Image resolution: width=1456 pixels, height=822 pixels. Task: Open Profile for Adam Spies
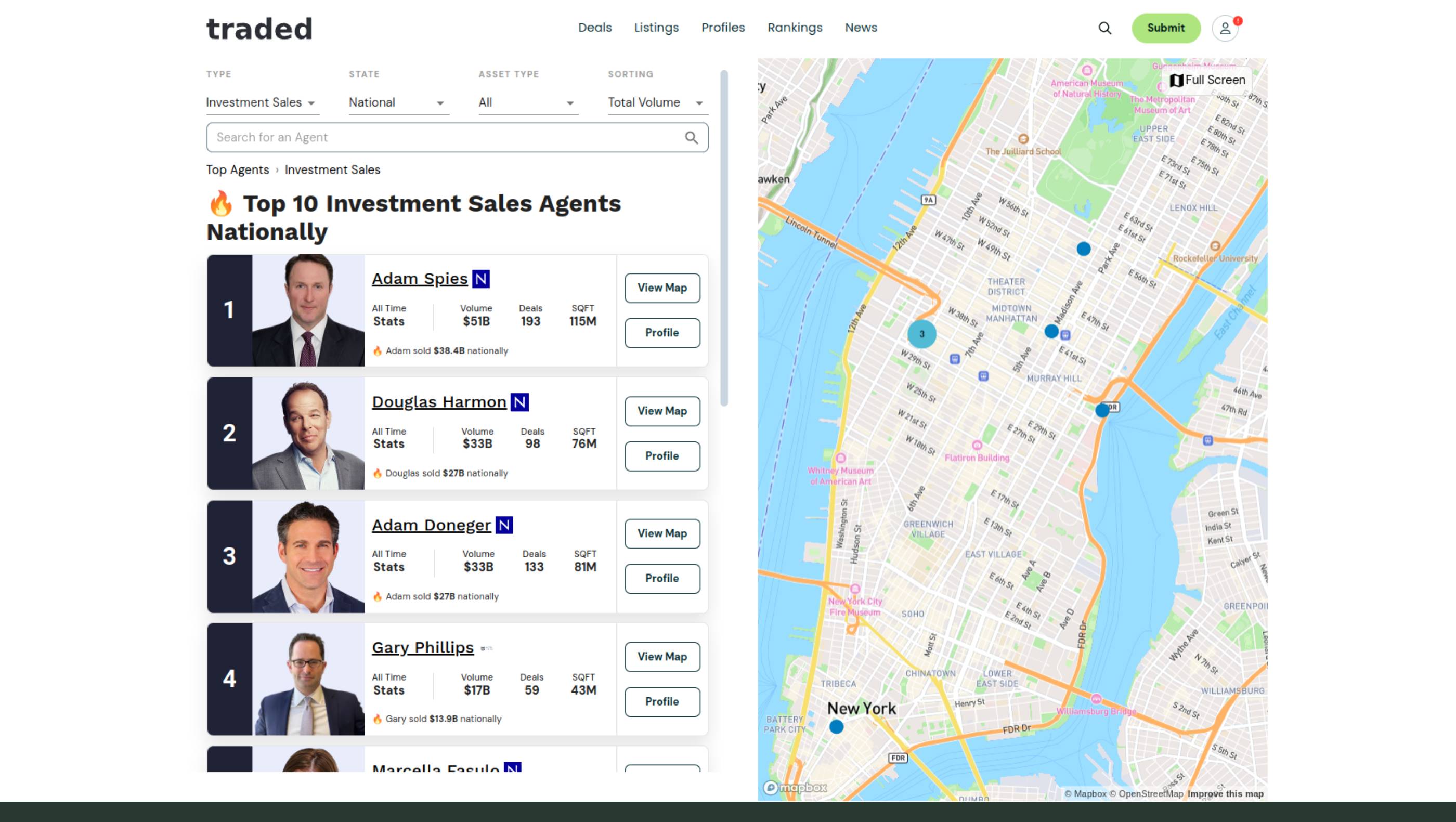pos(662,333)
